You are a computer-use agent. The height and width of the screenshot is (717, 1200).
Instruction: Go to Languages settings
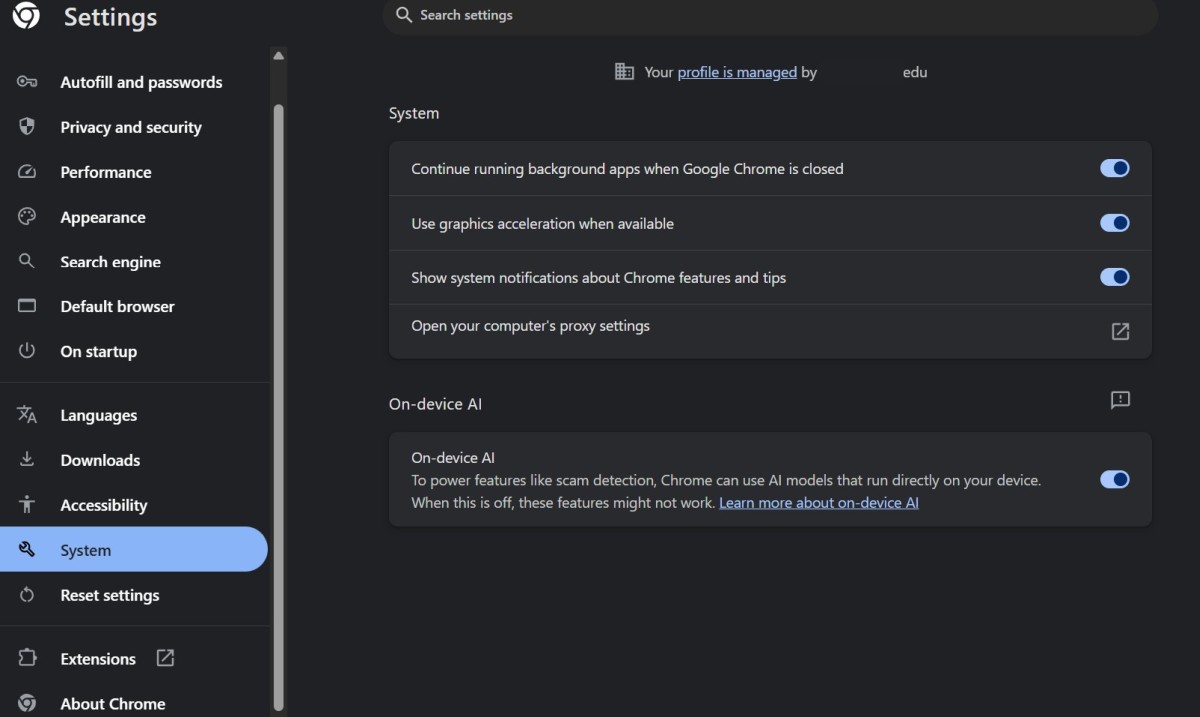point(134,415)
